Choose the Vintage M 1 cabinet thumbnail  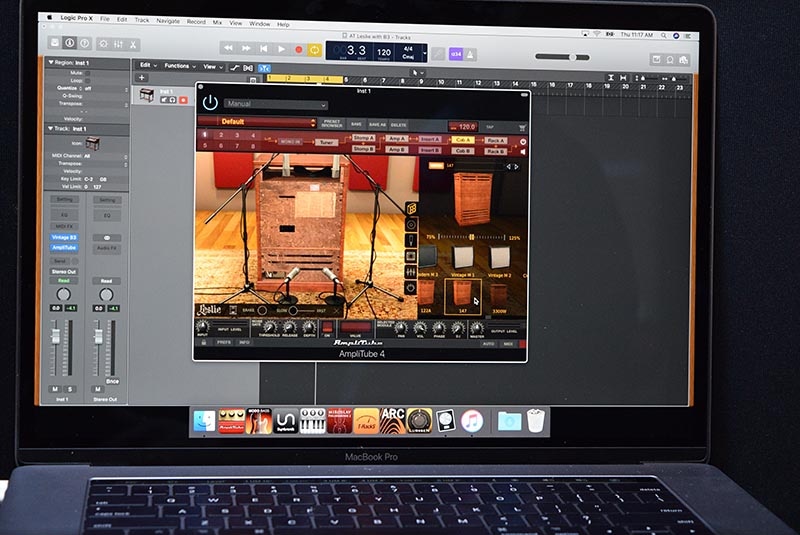[463, 259]
